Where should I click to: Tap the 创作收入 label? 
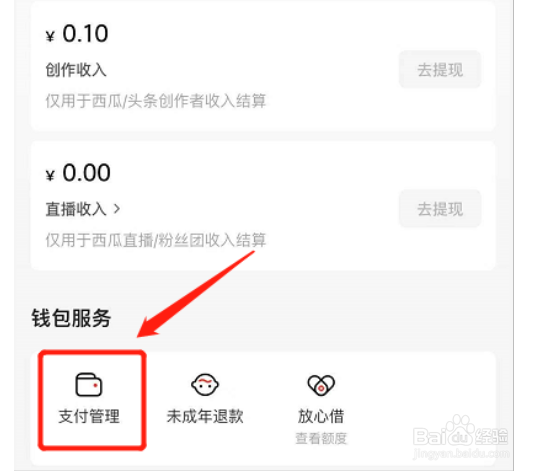76,70
